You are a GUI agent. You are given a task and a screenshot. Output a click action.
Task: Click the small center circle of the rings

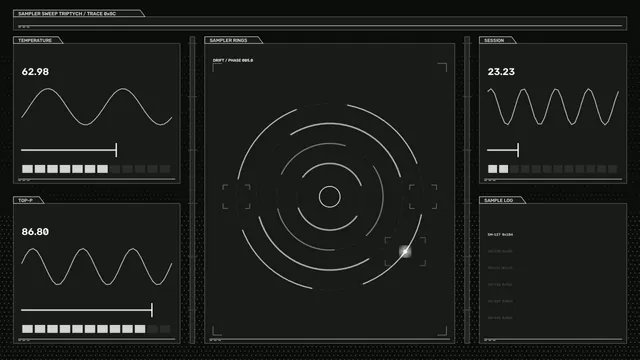coord(329,197)
